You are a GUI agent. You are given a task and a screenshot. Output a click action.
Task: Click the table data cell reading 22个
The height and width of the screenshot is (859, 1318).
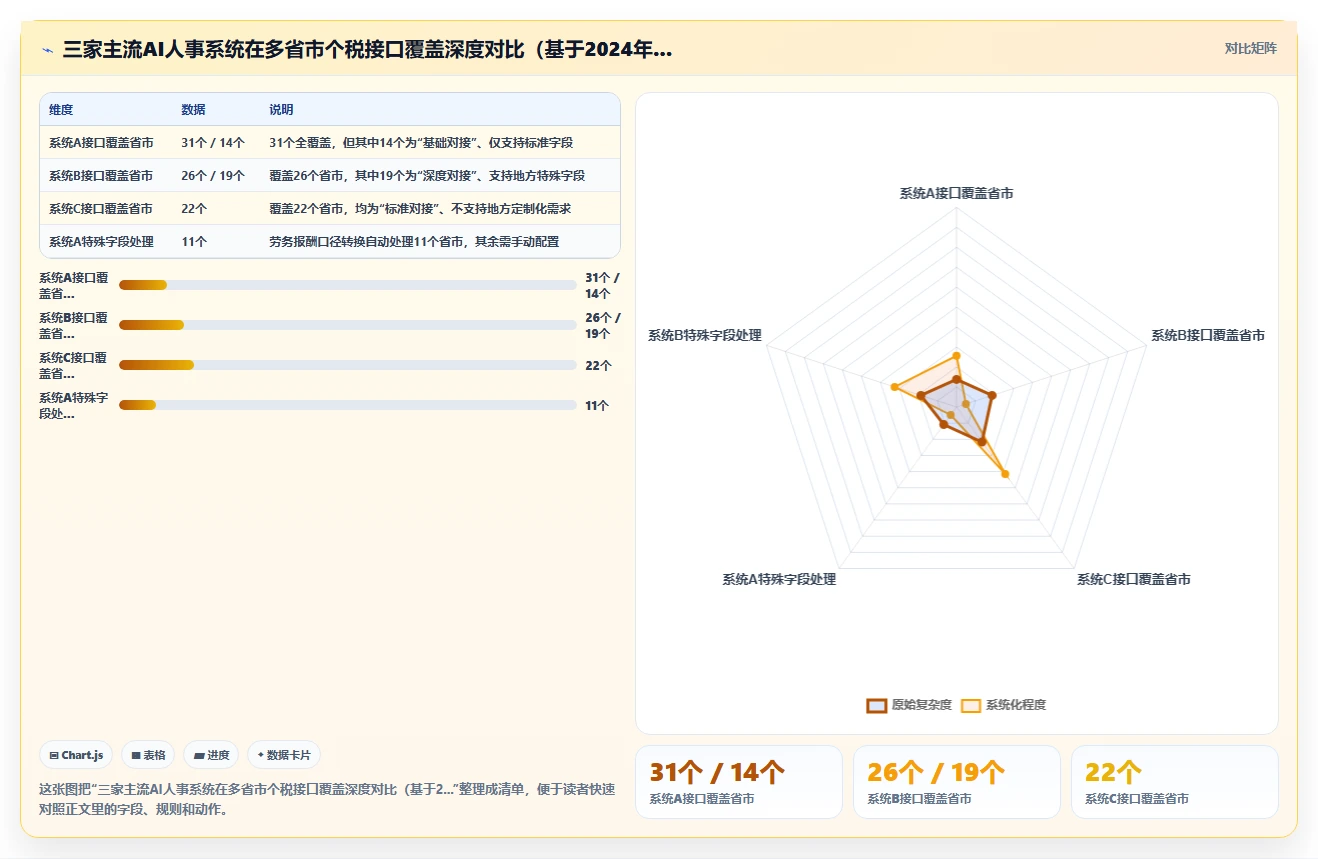click(194, 209)
